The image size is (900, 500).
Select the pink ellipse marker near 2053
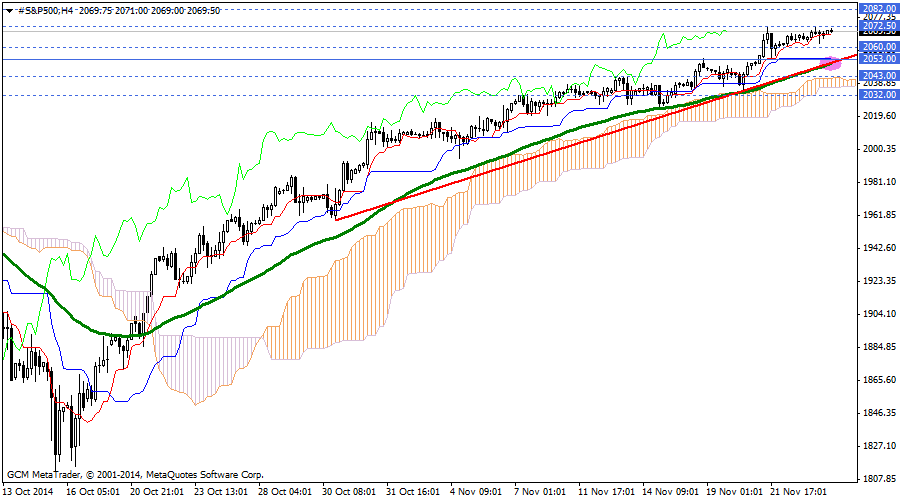click(832, 63)
